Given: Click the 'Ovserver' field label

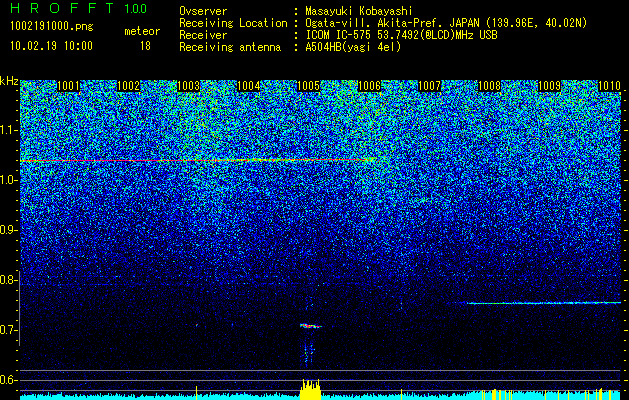Looking at the screenshot, I should tap(203, 12).
